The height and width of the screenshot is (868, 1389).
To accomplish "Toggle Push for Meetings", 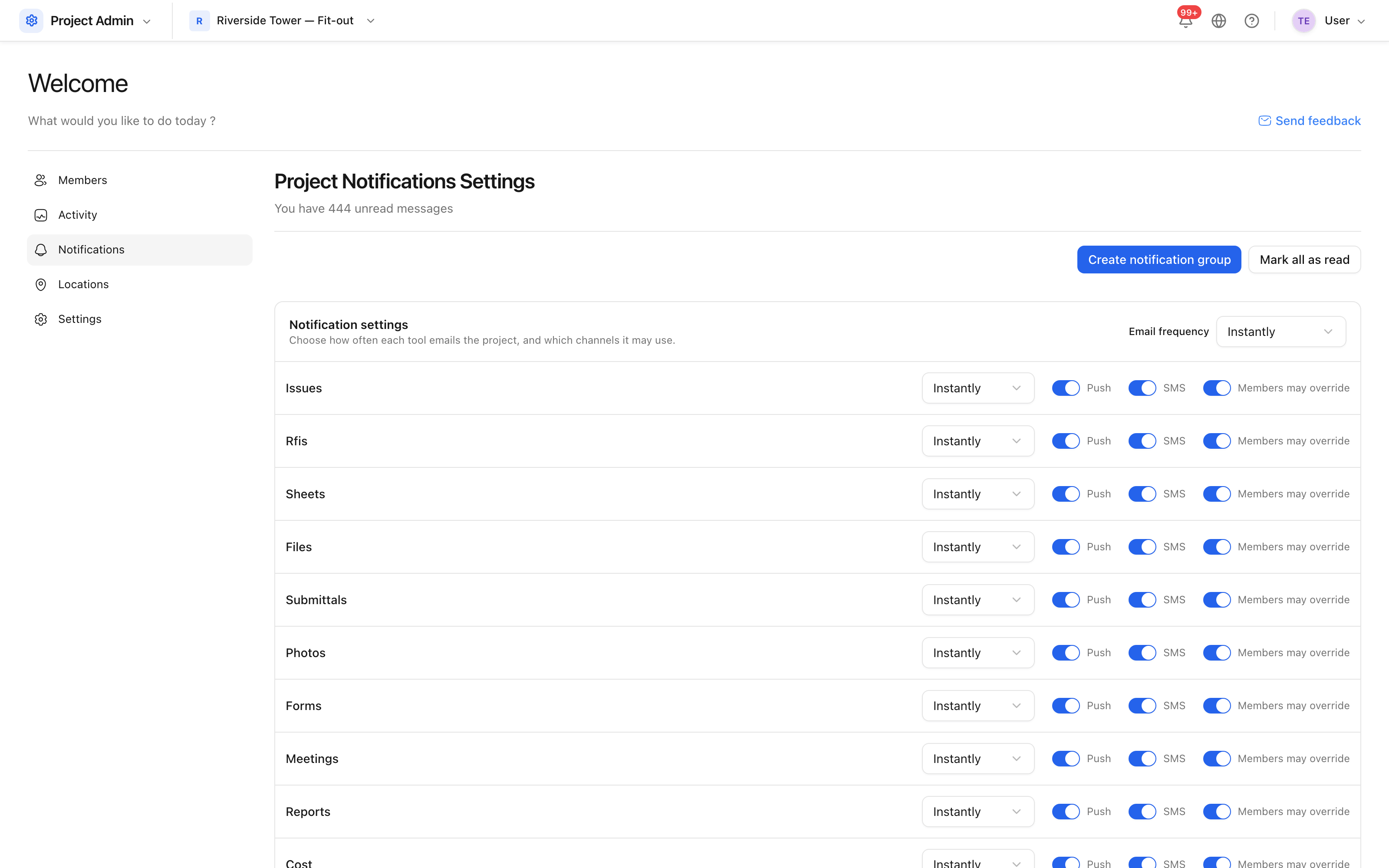I will (x=1065, y=758).
